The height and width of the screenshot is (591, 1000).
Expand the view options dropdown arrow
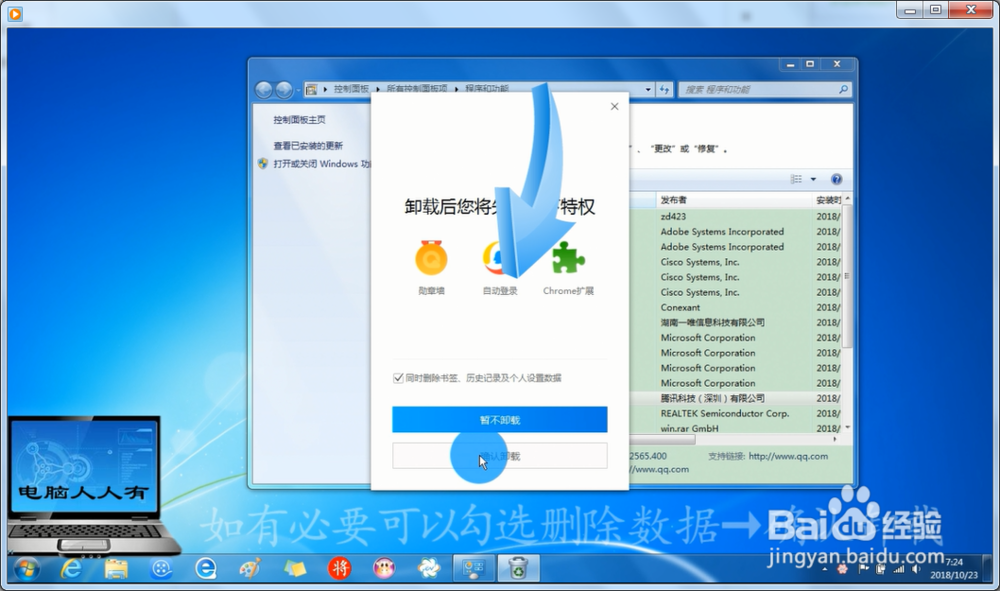click(x=813, y=179)
